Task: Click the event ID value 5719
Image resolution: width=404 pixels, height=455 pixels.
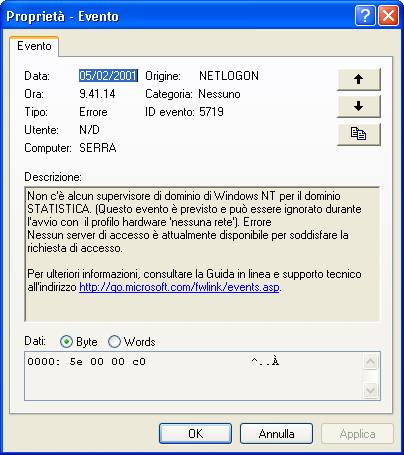Action: (211, 112)
